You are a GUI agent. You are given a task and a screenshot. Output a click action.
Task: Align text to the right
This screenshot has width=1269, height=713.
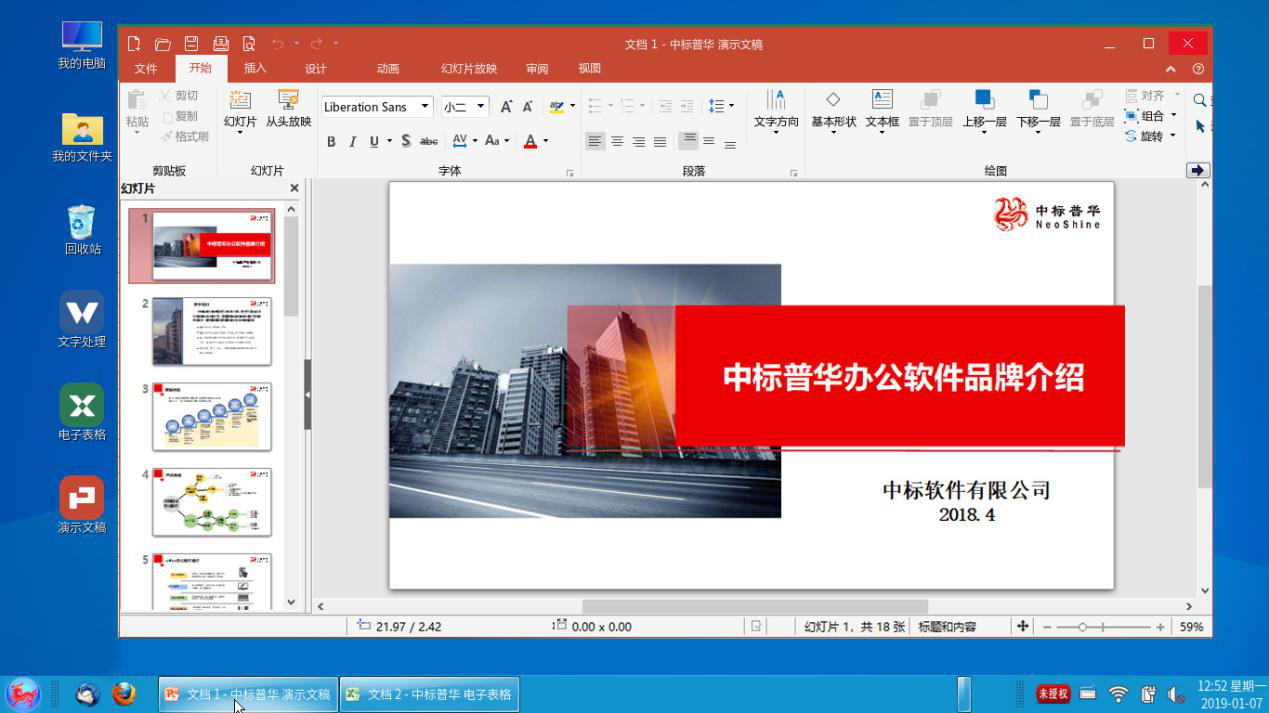pos(638,142)
